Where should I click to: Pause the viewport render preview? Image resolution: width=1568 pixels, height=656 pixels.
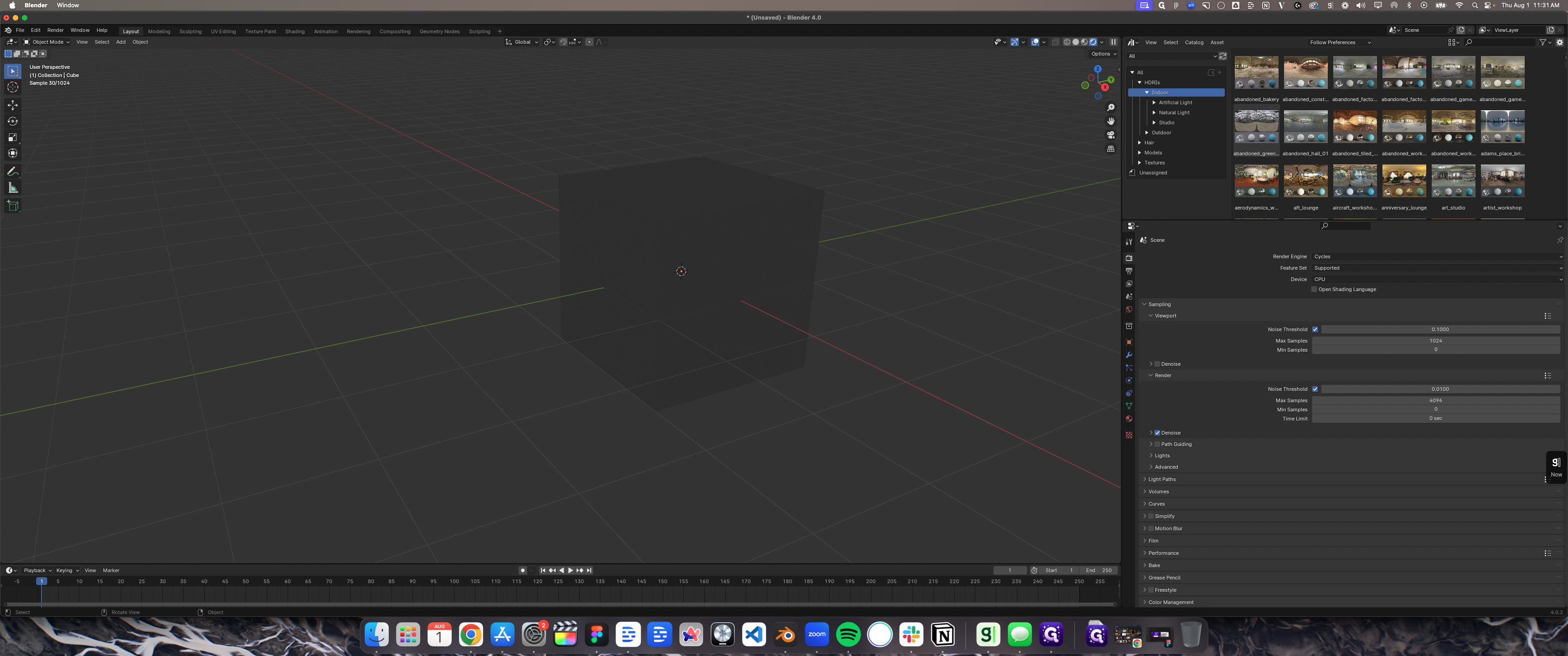click(1113, 42)
